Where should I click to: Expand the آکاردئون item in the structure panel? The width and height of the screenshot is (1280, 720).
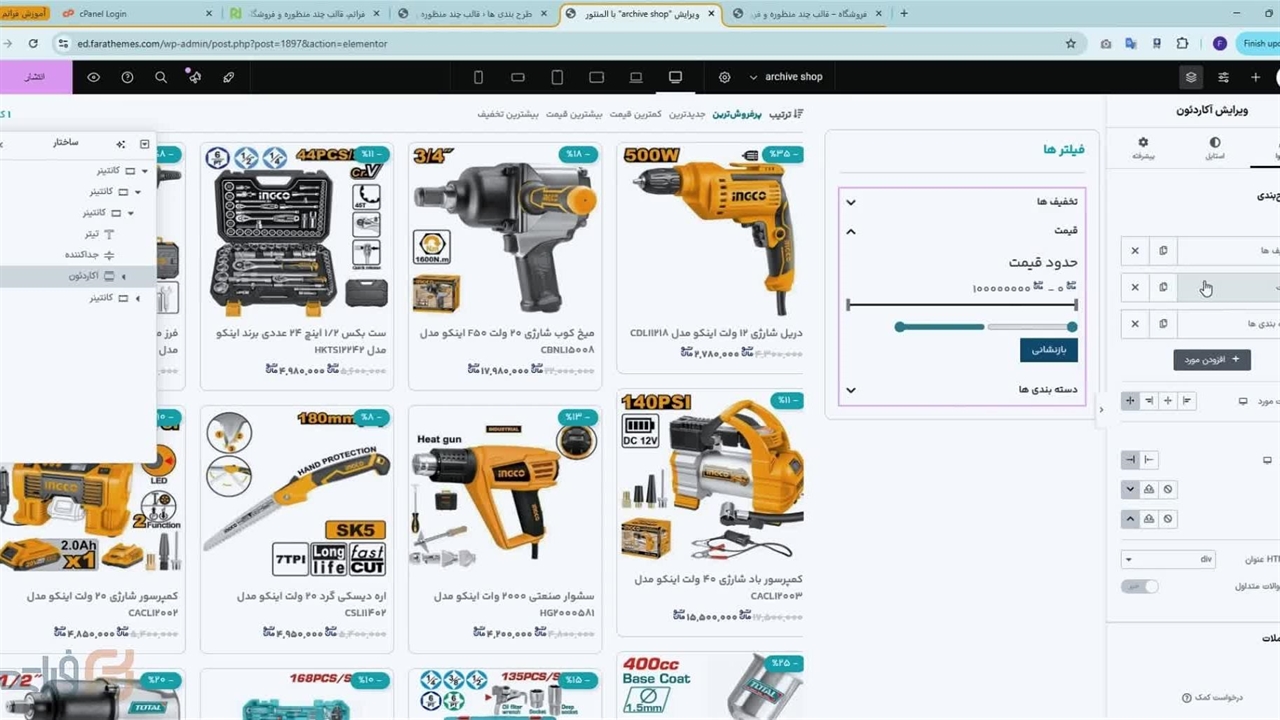tap(124, 276)
